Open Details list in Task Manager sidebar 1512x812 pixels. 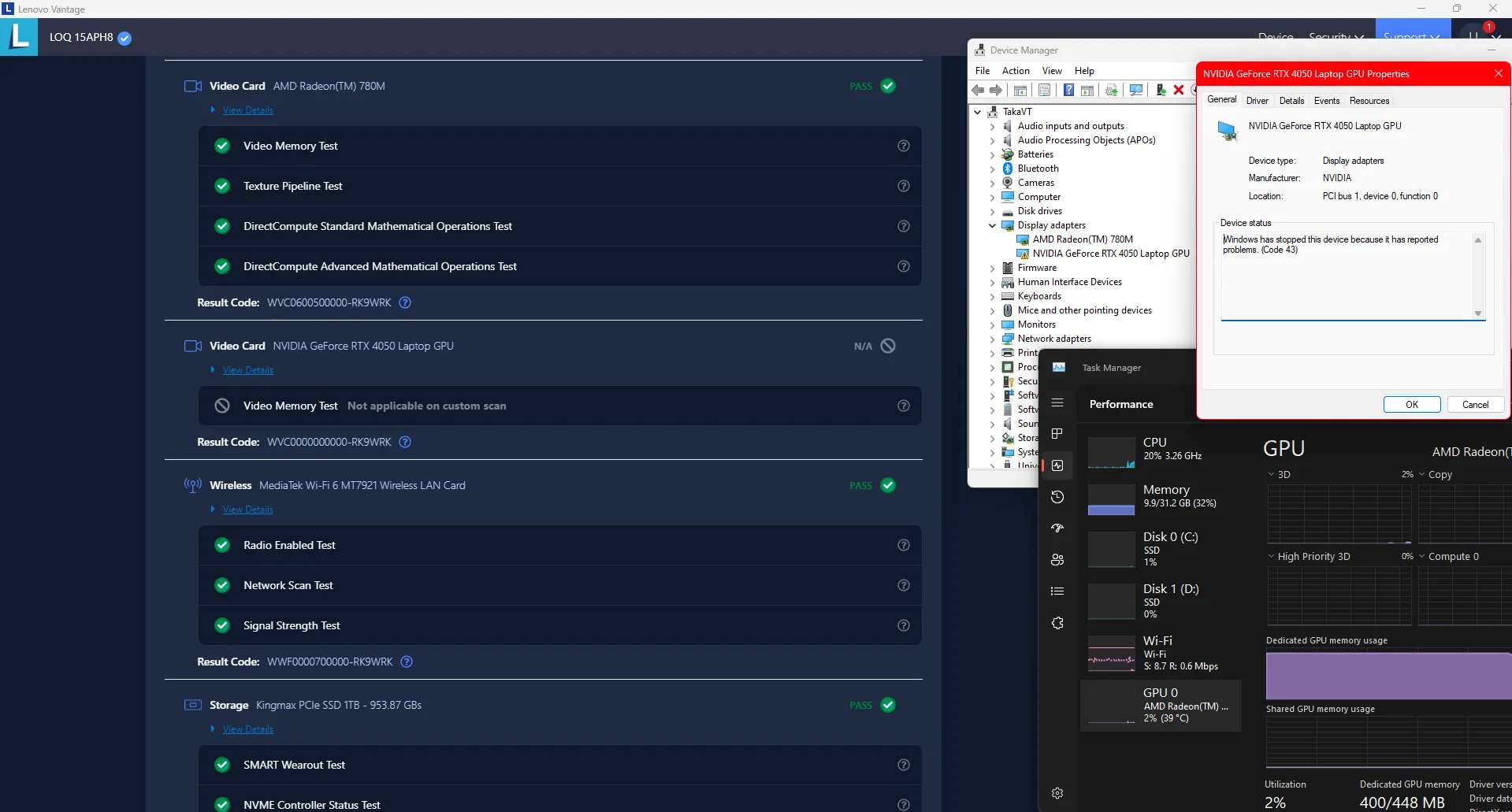(x=1057, y=591)
